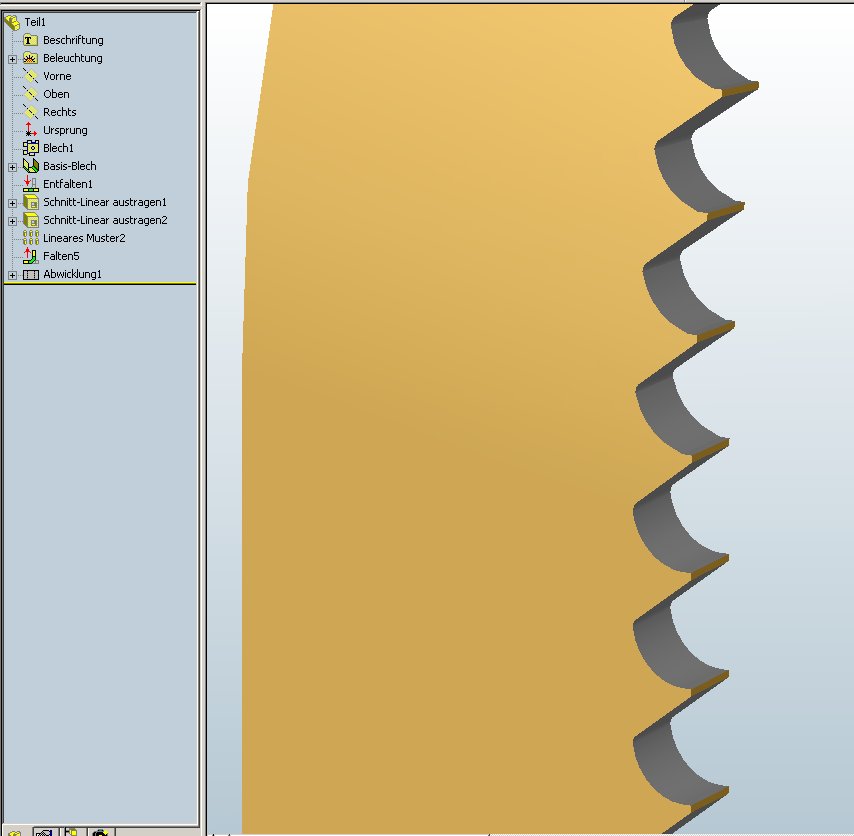Click the Teil1 part icon at tree root
The height and width of the screenshot is (836, 854).
(12, 22)
